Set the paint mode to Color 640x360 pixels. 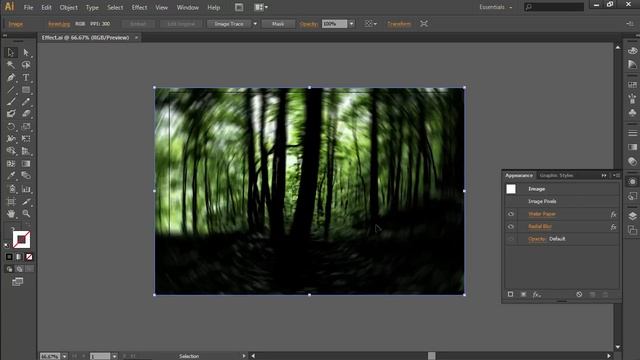(x=9, y=257)
